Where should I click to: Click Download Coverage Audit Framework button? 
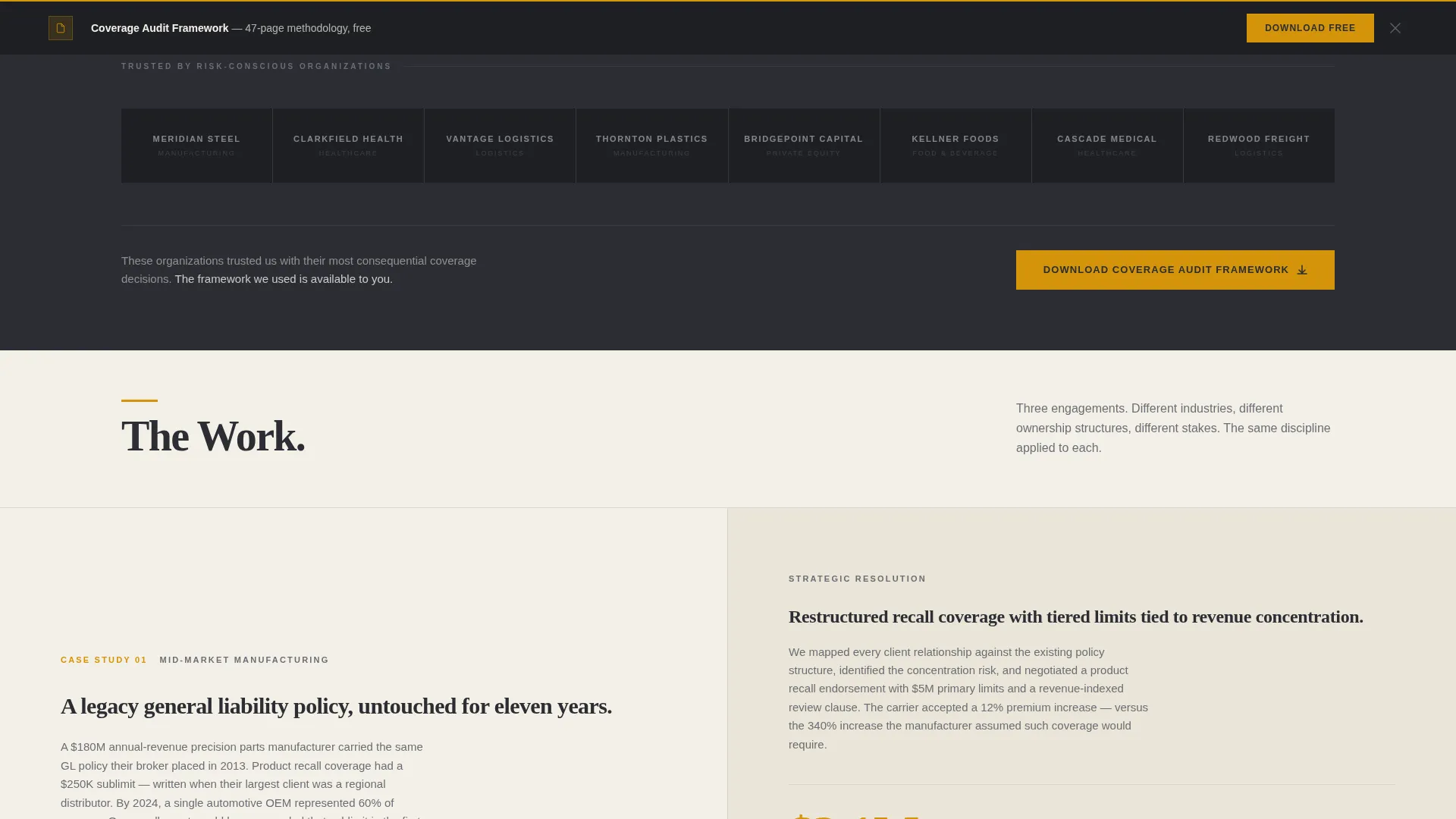pos(1175,270)
